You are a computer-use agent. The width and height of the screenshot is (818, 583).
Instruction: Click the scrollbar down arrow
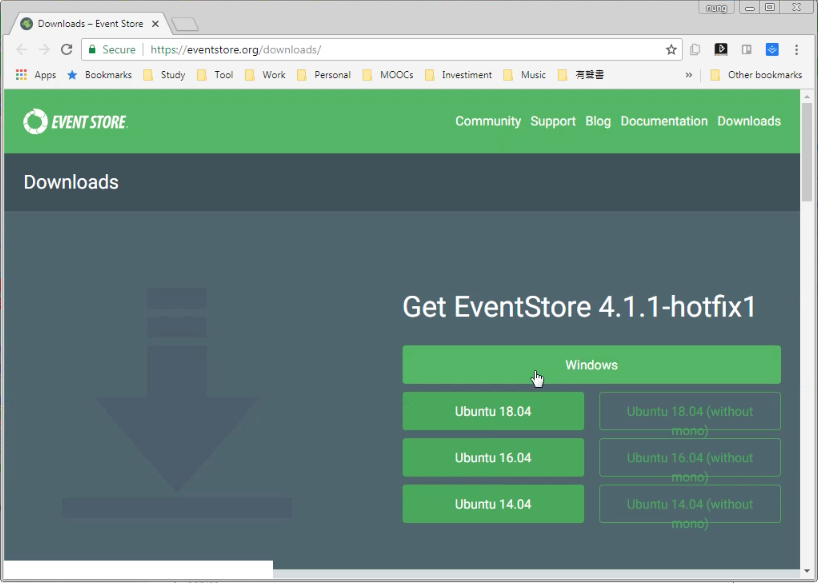tap(807, 572)
